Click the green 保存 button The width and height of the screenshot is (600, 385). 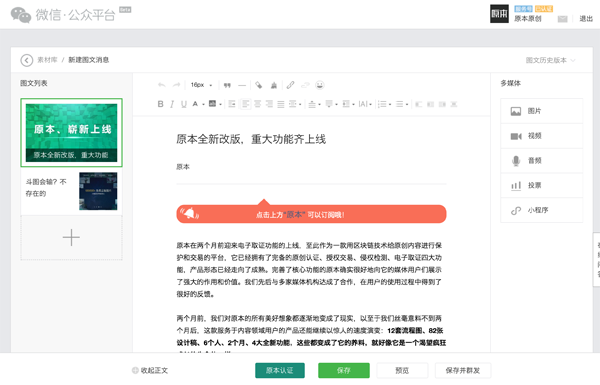coord(344,370)
